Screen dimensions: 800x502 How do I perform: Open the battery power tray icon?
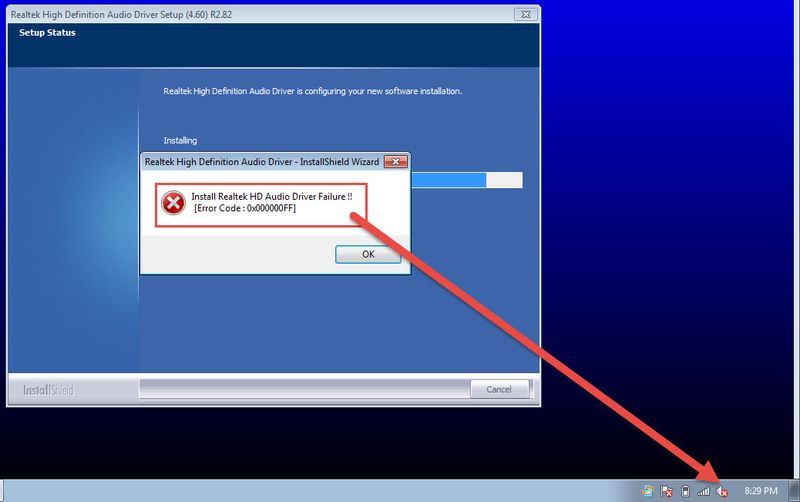pos(686,491)
